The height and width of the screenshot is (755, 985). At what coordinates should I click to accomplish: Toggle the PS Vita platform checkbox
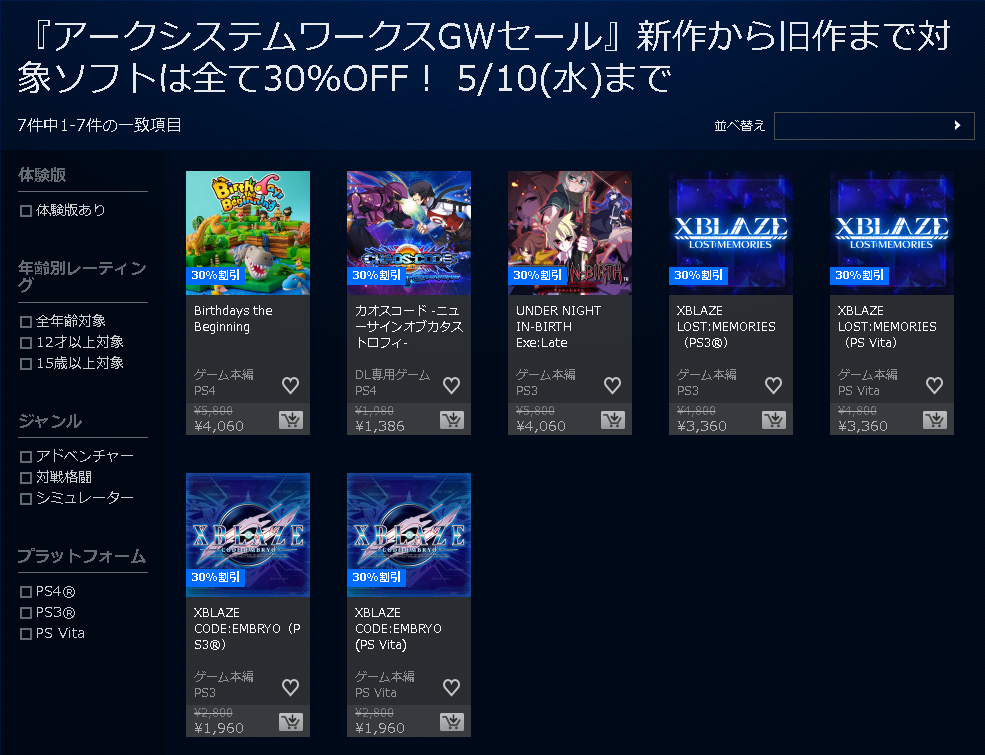pyautogui.click(x=26, y=634)
